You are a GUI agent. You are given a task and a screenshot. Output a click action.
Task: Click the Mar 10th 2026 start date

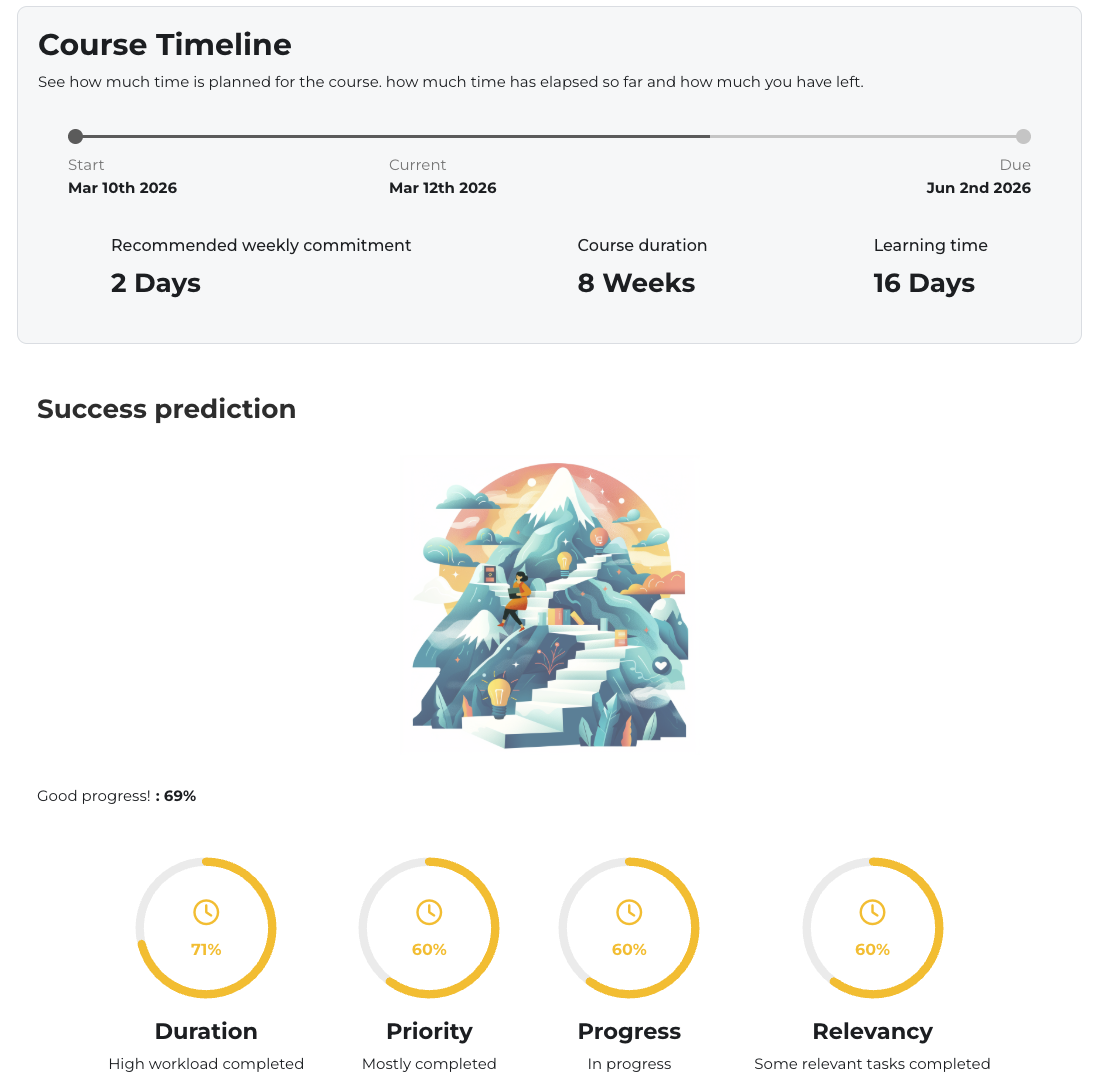pyautogui.click(x=122, y=188)
